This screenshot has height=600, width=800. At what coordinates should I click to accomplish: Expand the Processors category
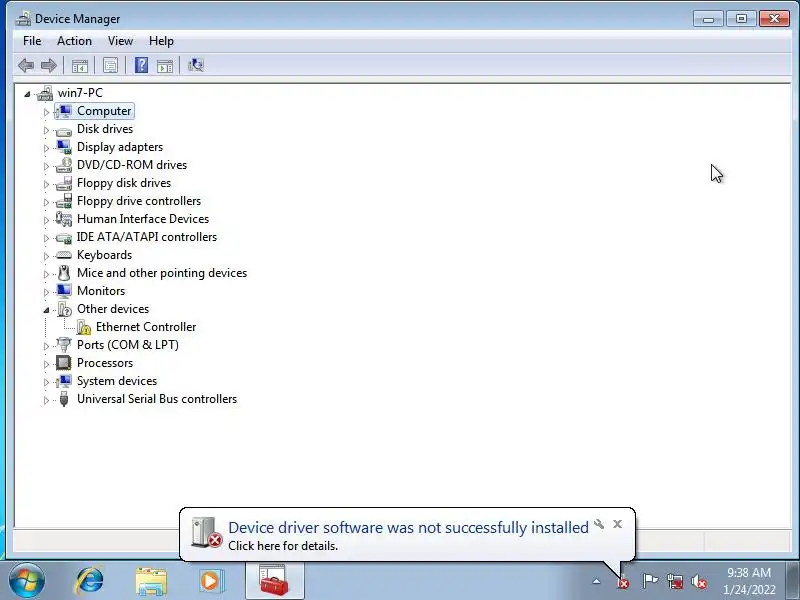(x=46, y=364)
